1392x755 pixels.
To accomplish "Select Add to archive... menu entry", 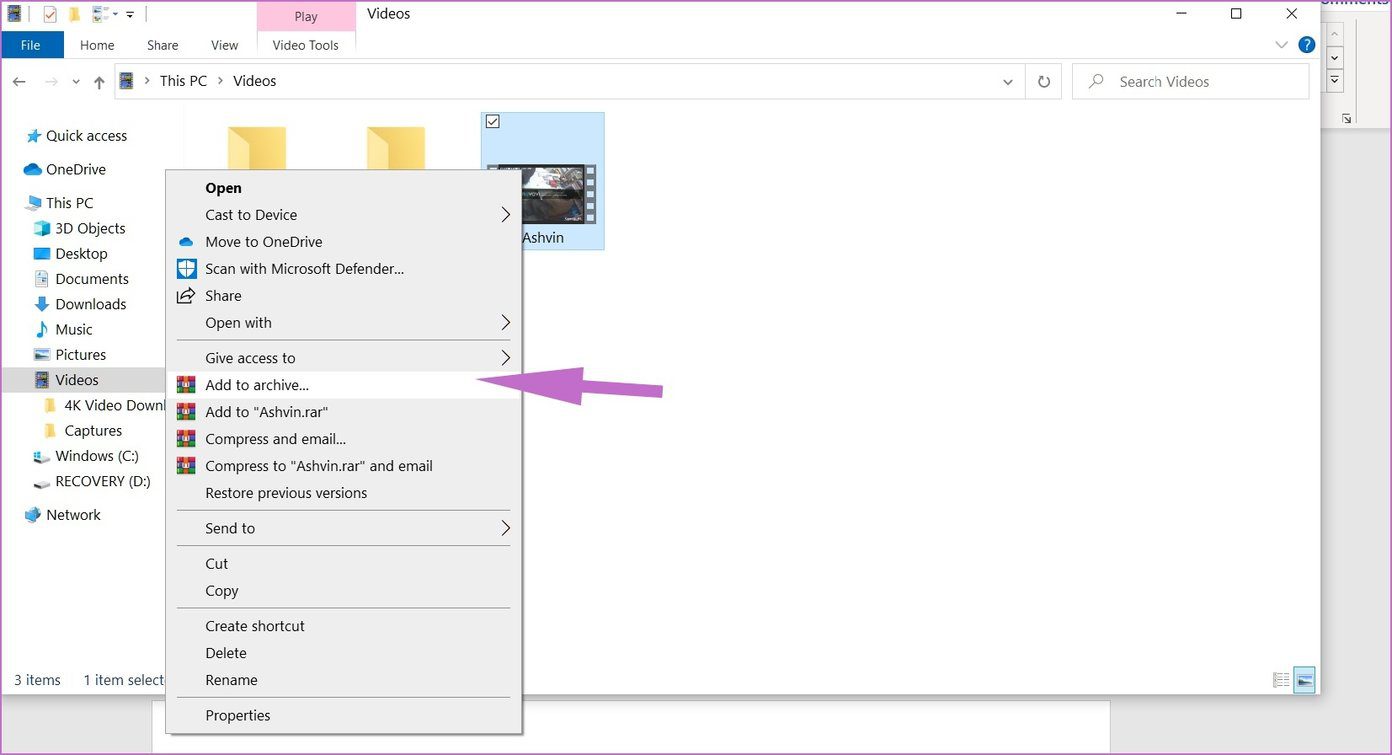I will [x=343, y=385].
